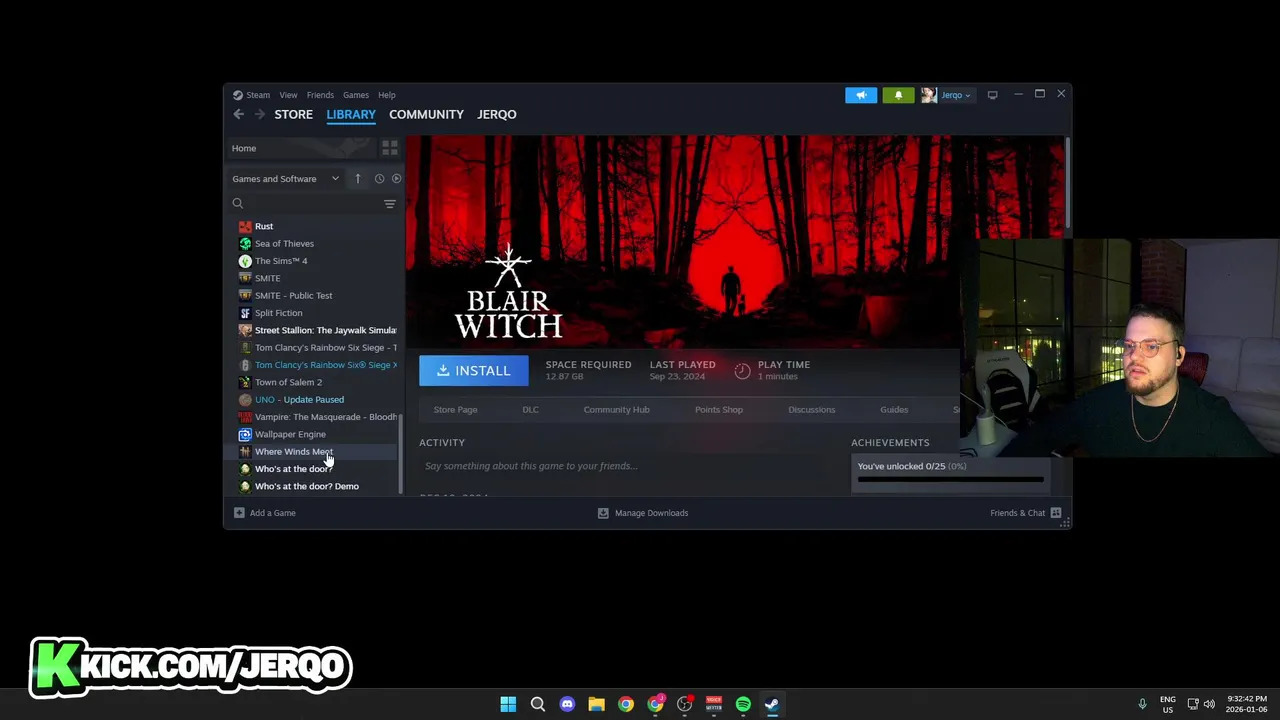Screen dimensions: 1280x720
Task: Open the Points Shop link
Action: [719, 409]
